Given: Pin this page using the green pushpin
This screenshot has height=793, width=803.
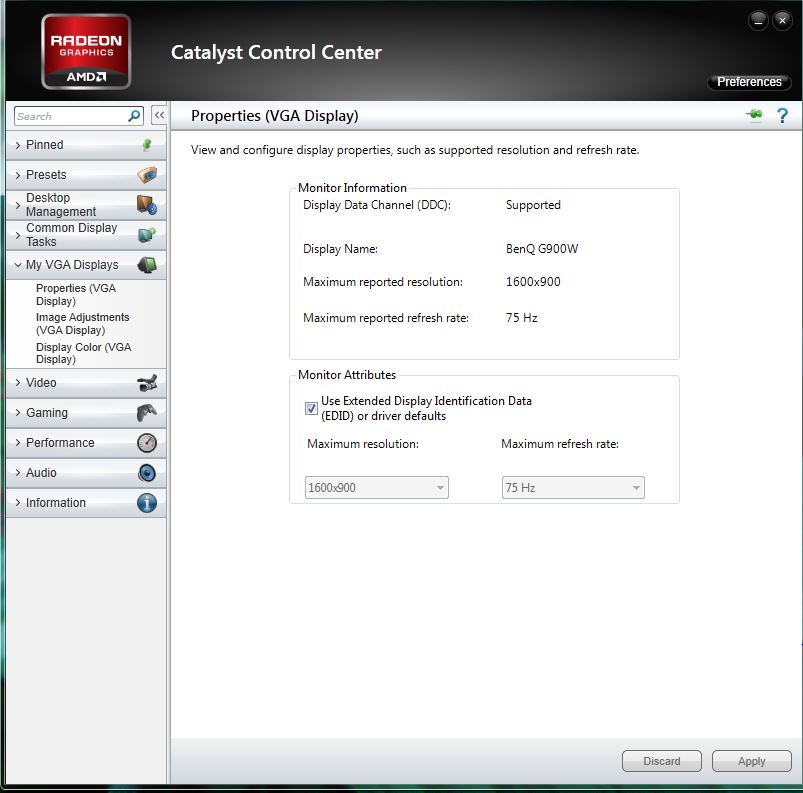Looking at the screenshot, I should (754, 116).
